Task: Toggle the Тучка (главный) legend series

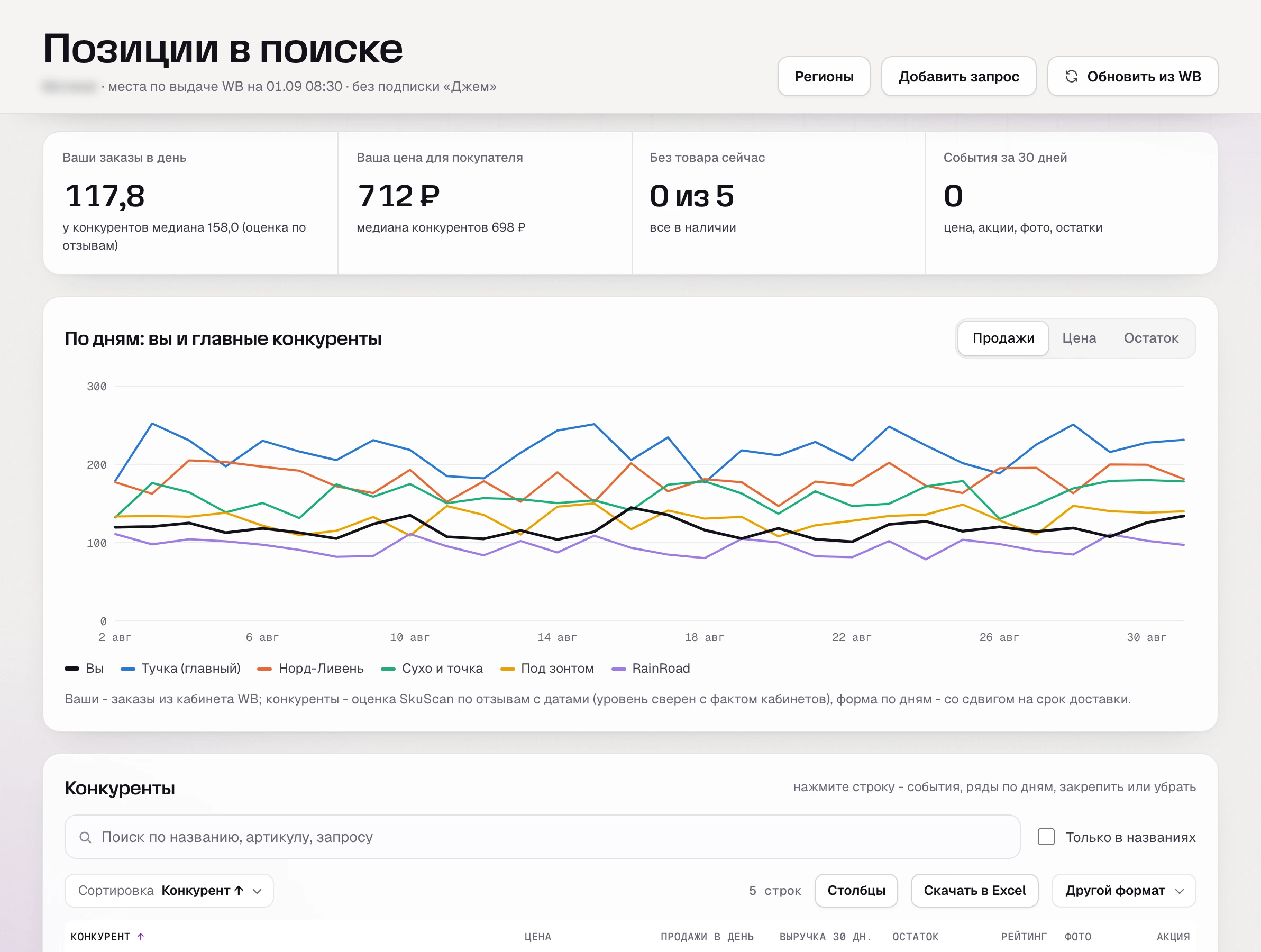Action: click(x=181, y=668)
